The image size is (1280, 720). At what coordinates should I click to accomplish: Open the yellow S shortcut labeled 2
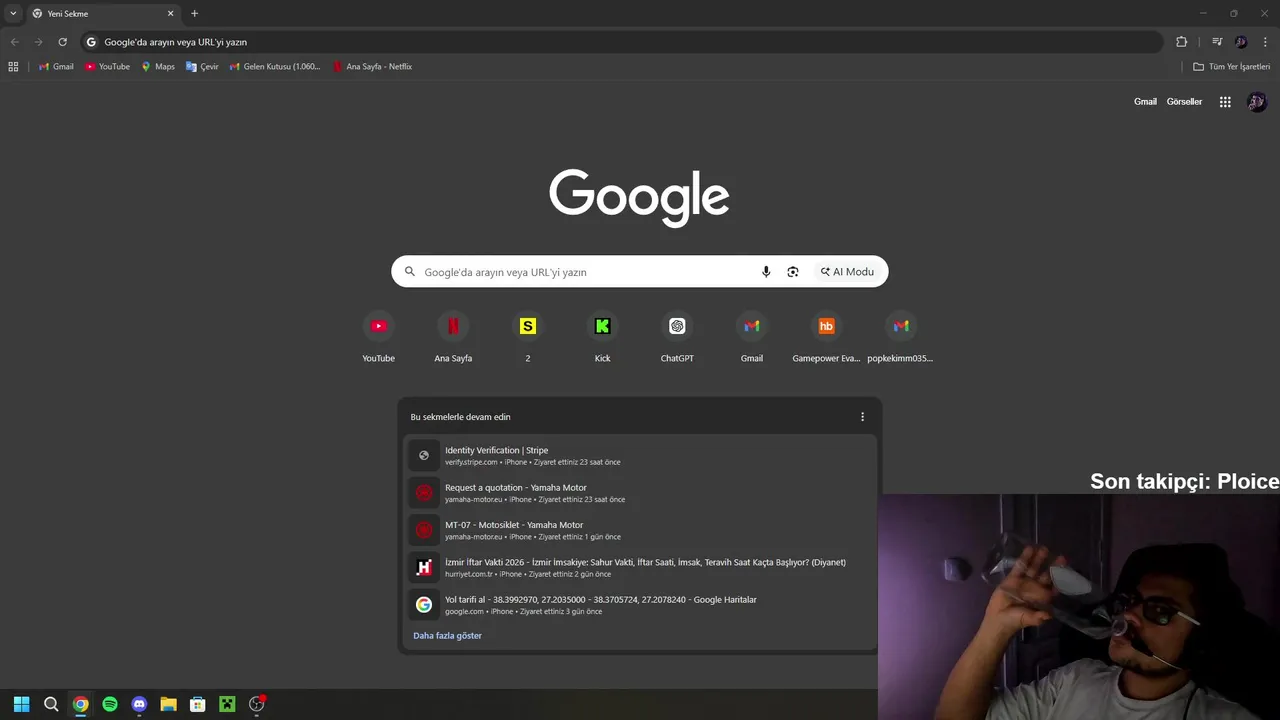point(528,337)
